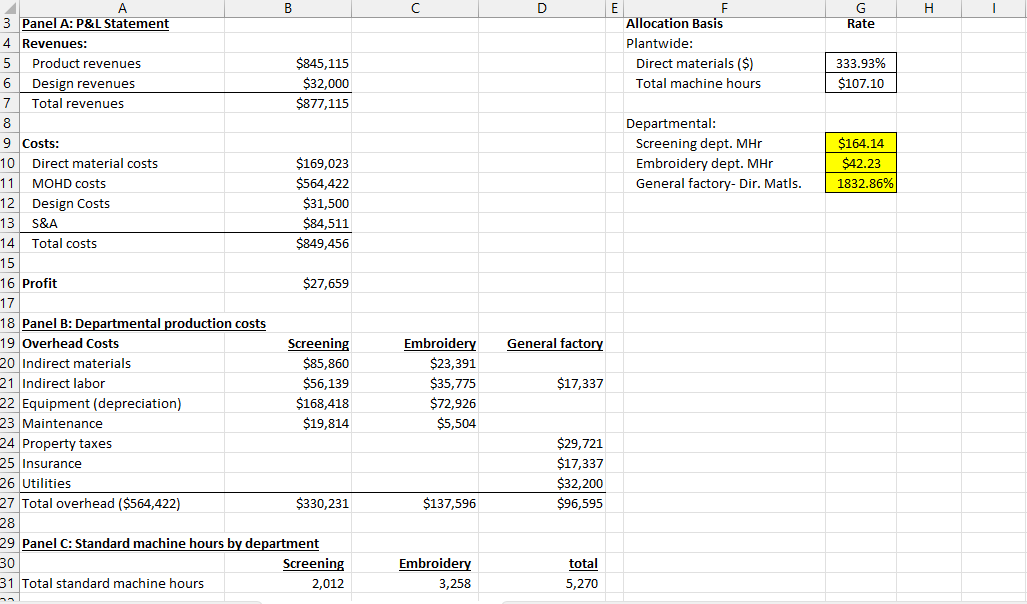Select yellow General factory rate 1832.86%
This screenshot has width=1027, height=604.
pos(861,184)
